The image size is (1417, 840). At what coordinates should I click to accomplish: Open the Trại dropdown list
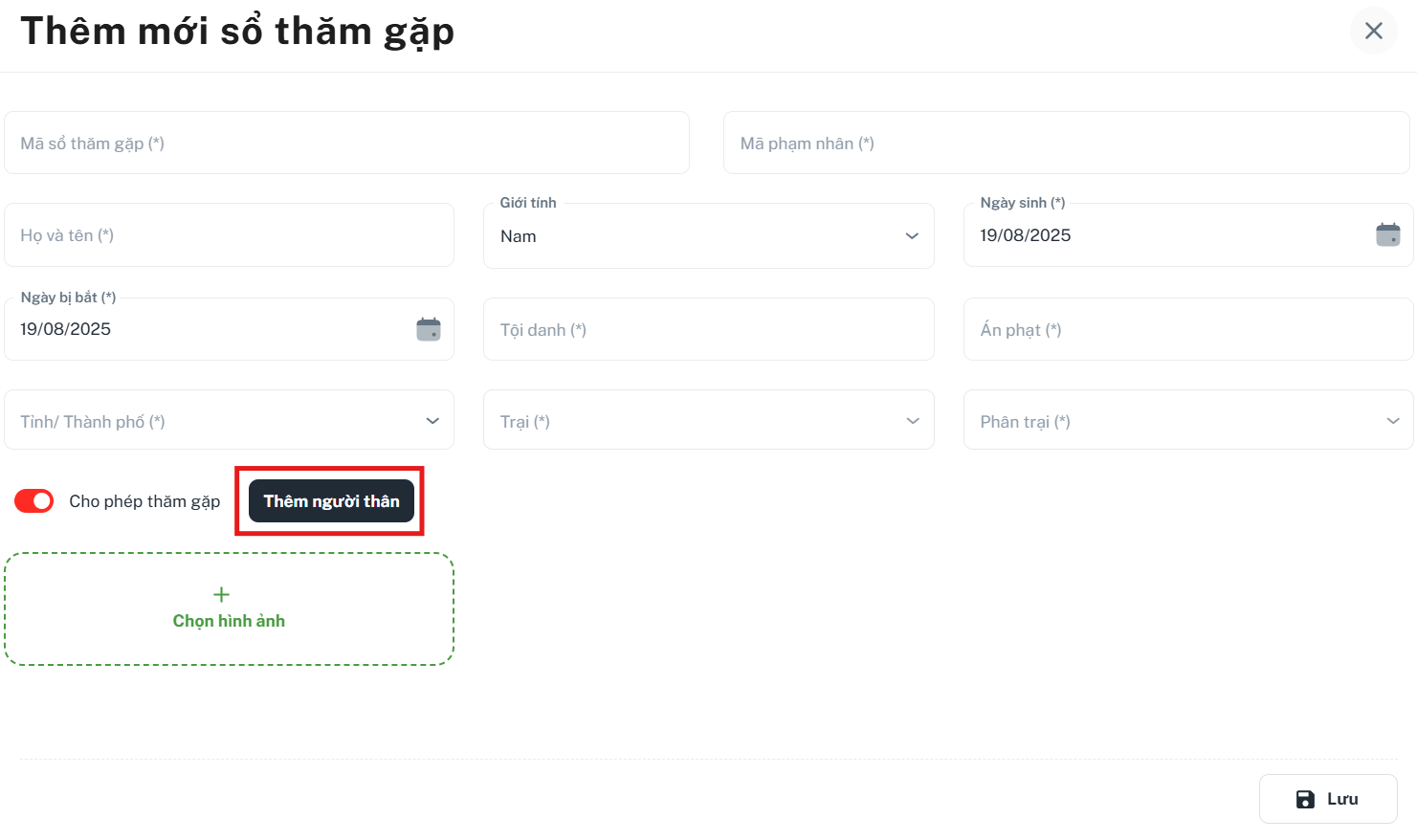(709, 420)
